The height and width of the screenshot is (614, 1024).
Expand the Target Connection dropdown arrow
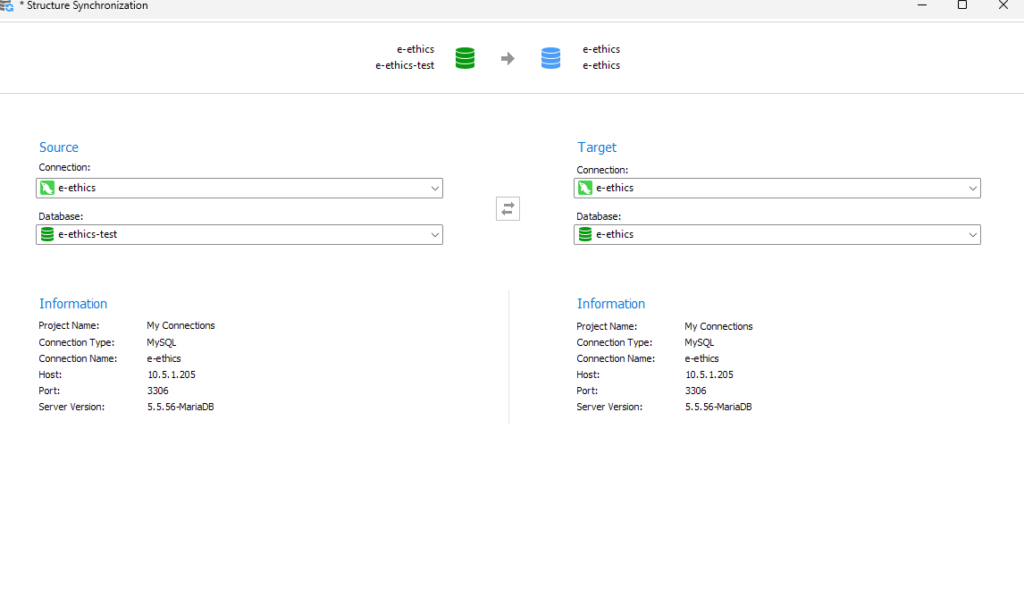click(972, 188)
